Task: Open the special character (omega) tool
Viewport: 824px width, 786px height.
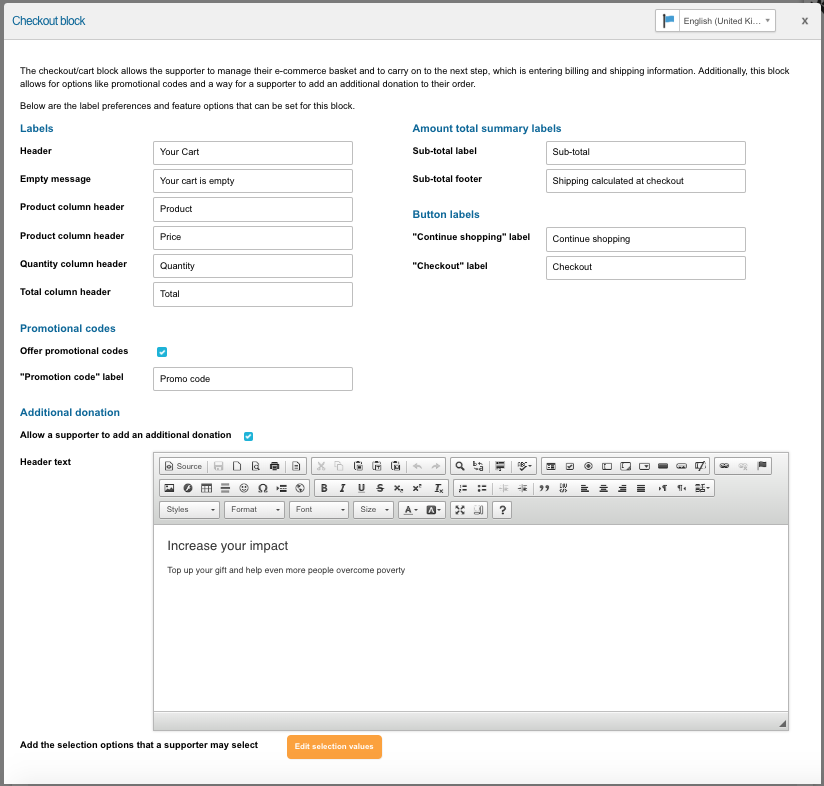Action: [x=262, y=488]
